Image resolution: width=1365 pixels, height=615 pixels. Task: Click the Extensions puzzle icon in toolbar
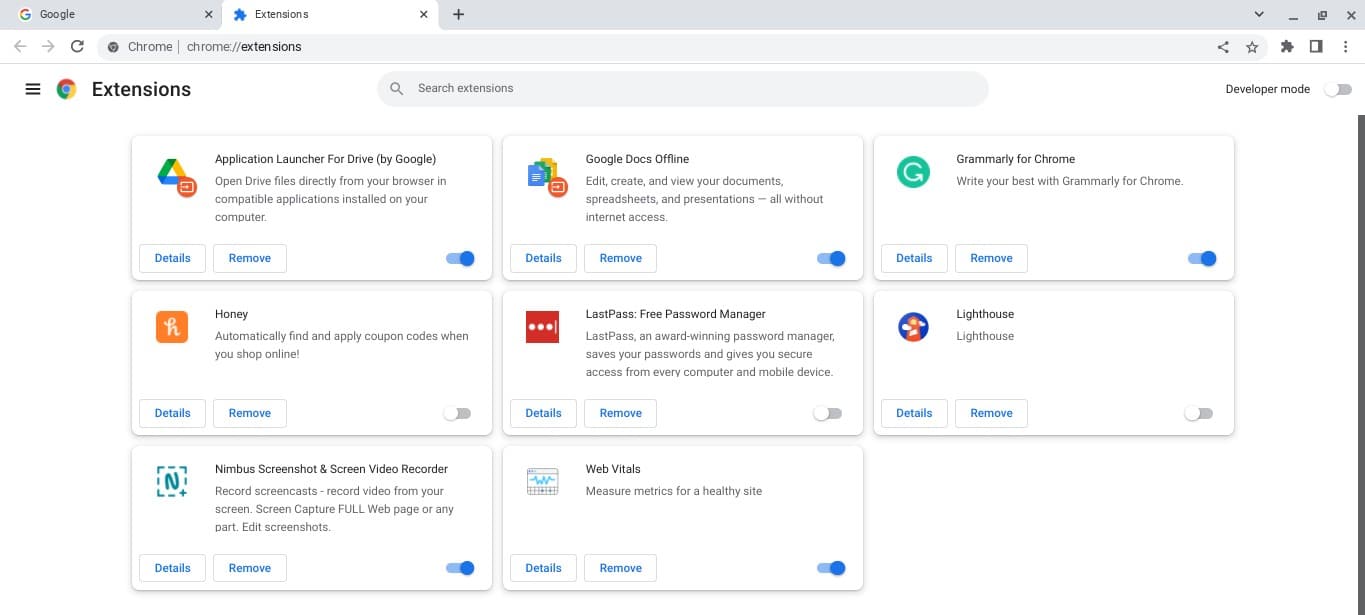pyautogui.click(x=1287, y=46)
